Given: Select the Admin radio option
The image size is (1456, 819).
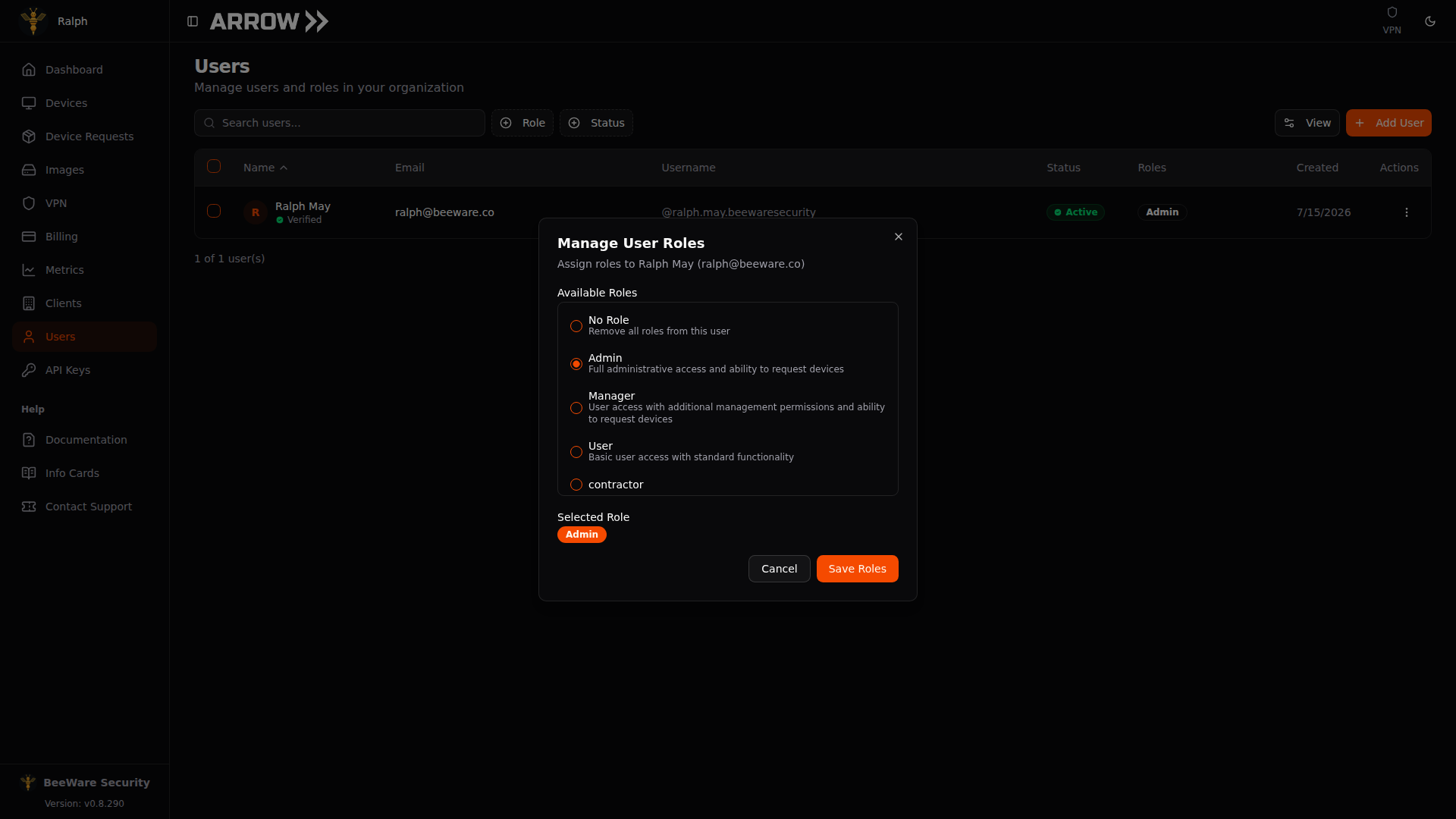Looking at the screenshot, I should (576, 364).
